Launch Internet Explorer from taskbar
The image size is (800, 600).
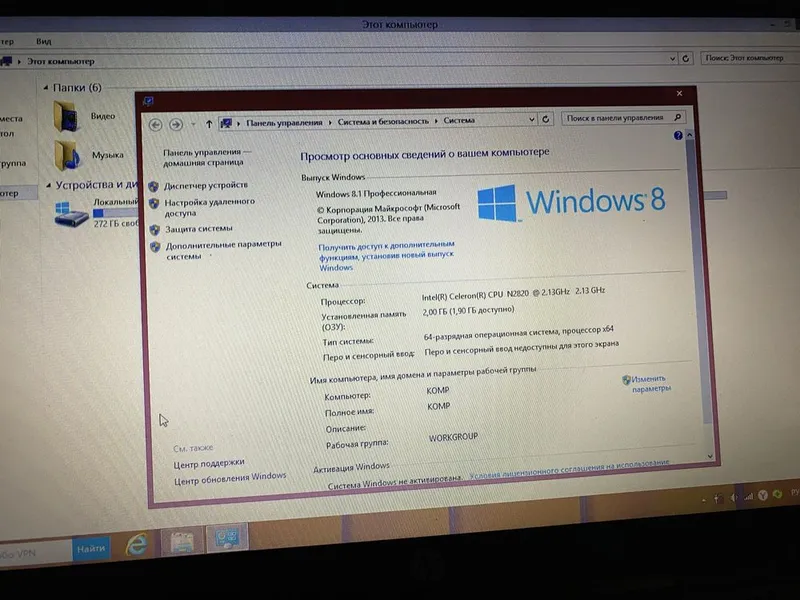137,544
